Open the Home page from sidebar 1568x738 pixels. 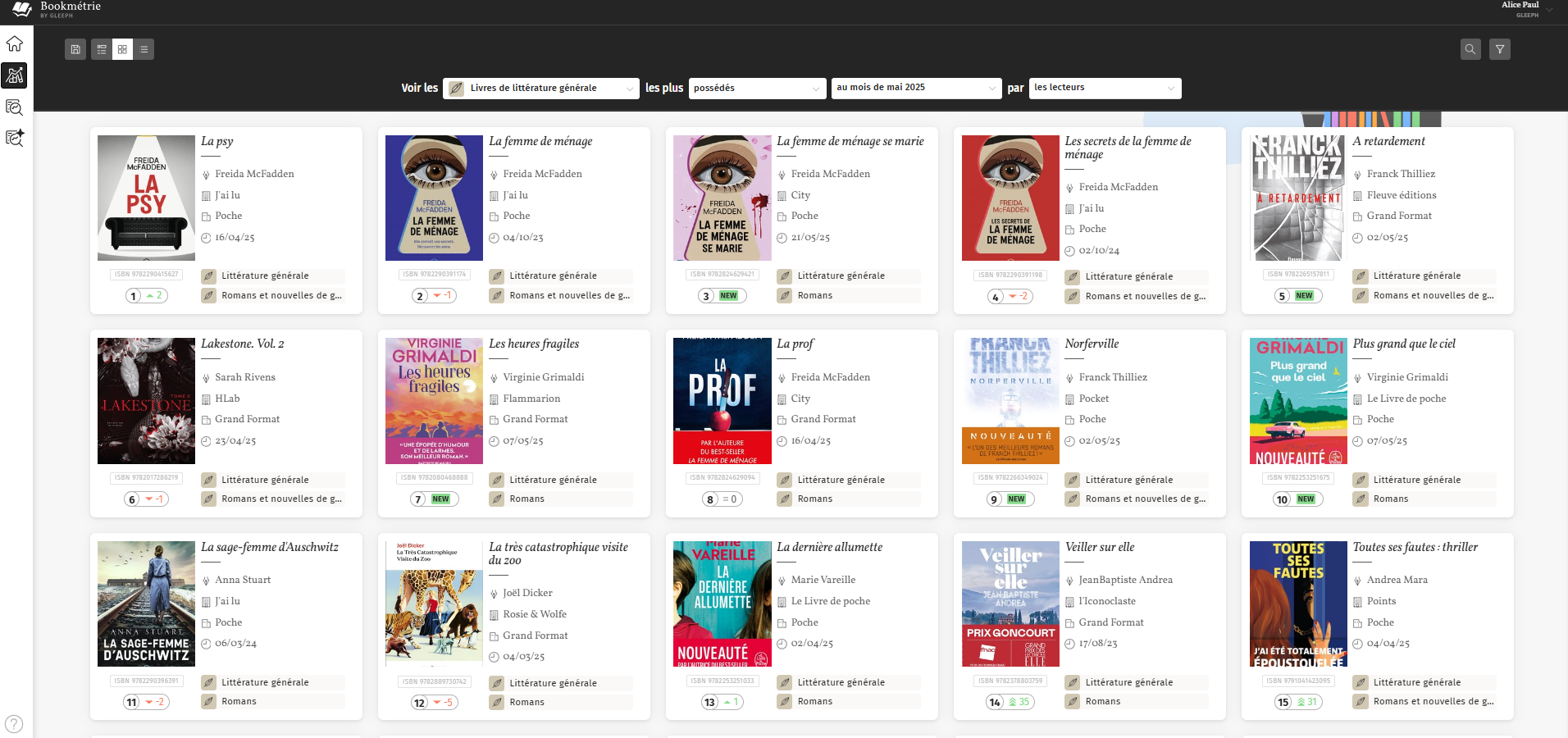tap(15, 43)
